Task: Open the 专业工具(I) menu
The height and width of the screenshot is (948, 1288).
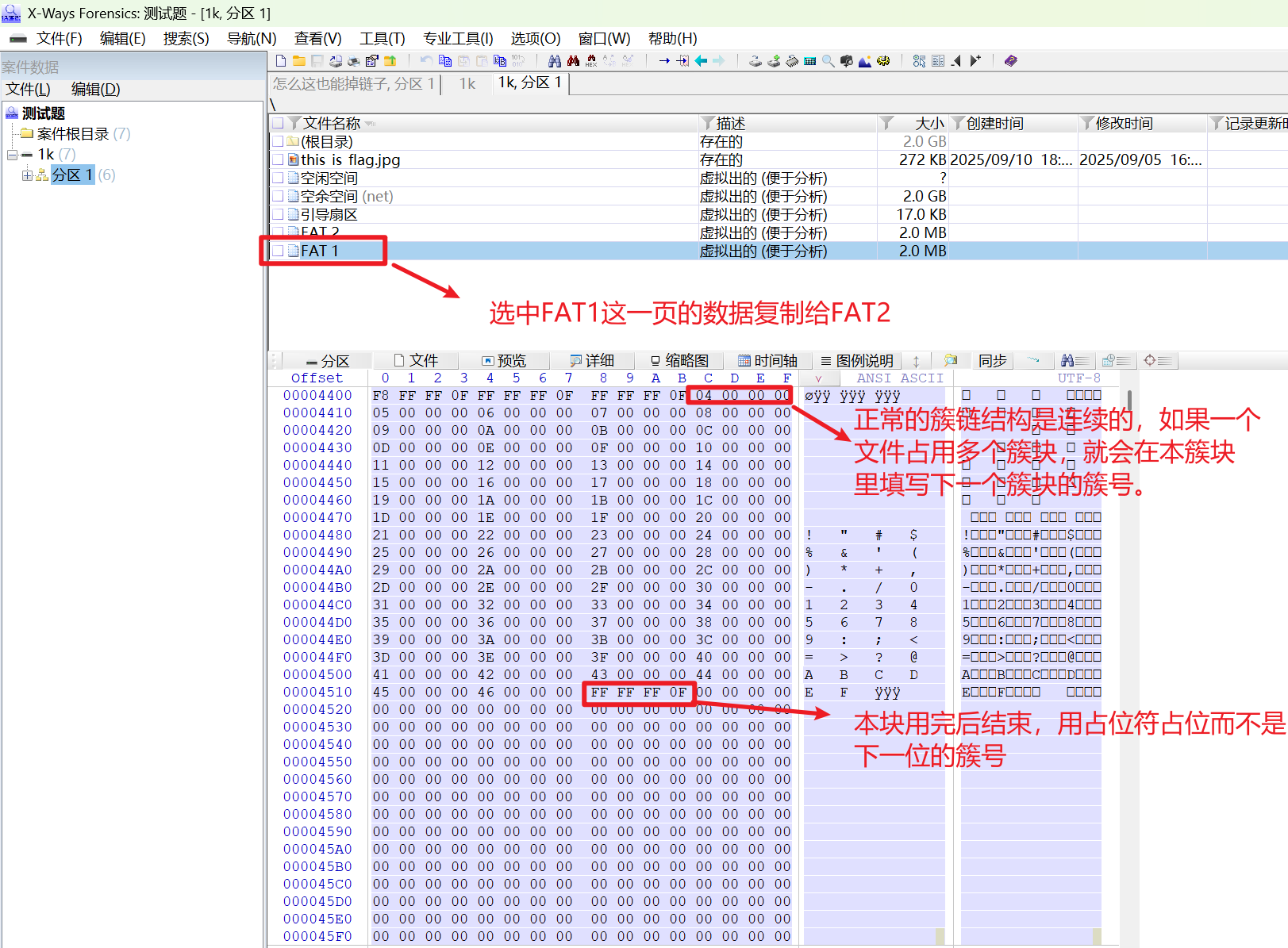Action: (458, 38)
